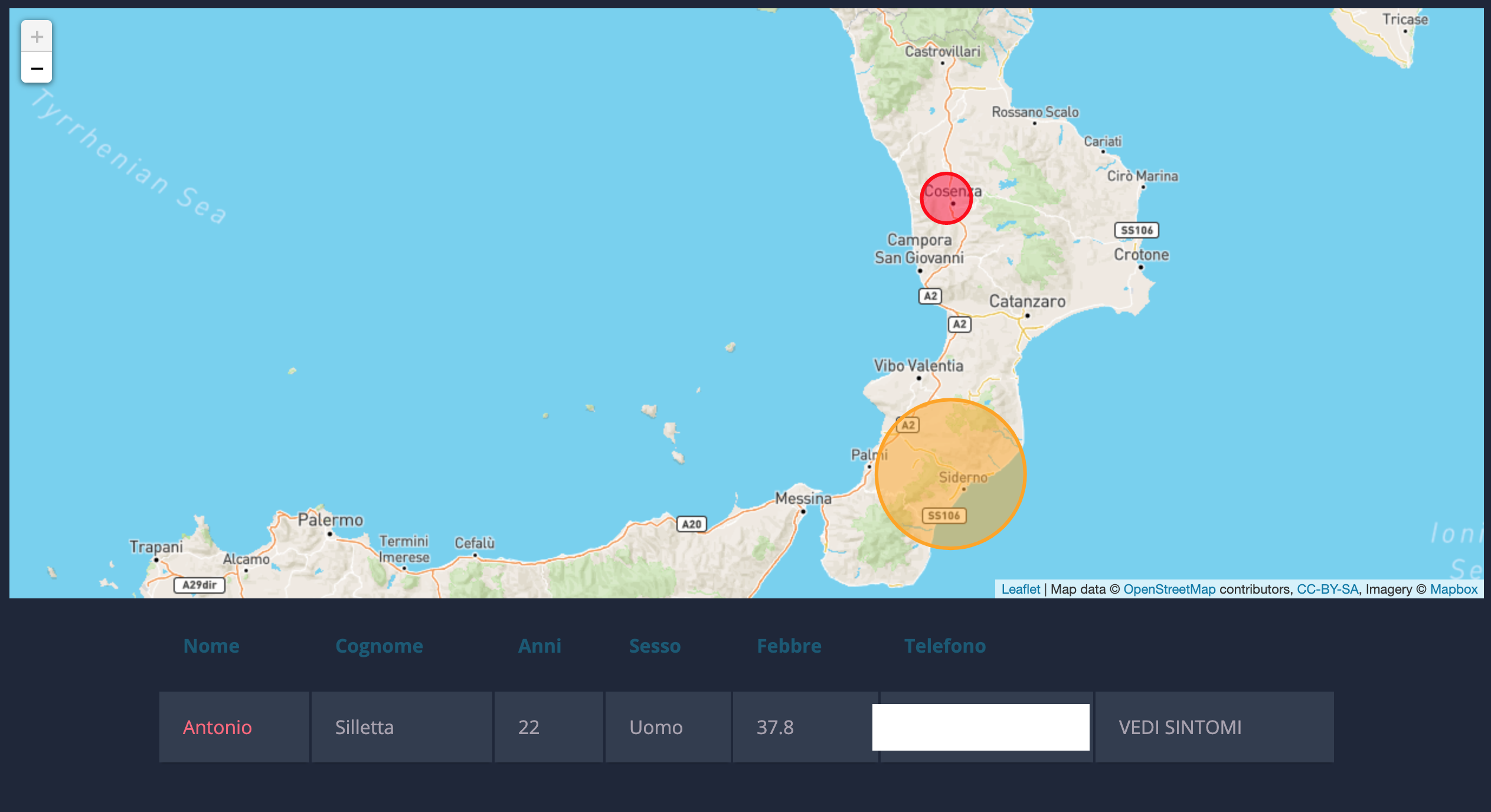This screenshot has width=1491, height=812.
Task: Open the OpenStreetMap contributors link
Action: click(x=1169, y=589)
